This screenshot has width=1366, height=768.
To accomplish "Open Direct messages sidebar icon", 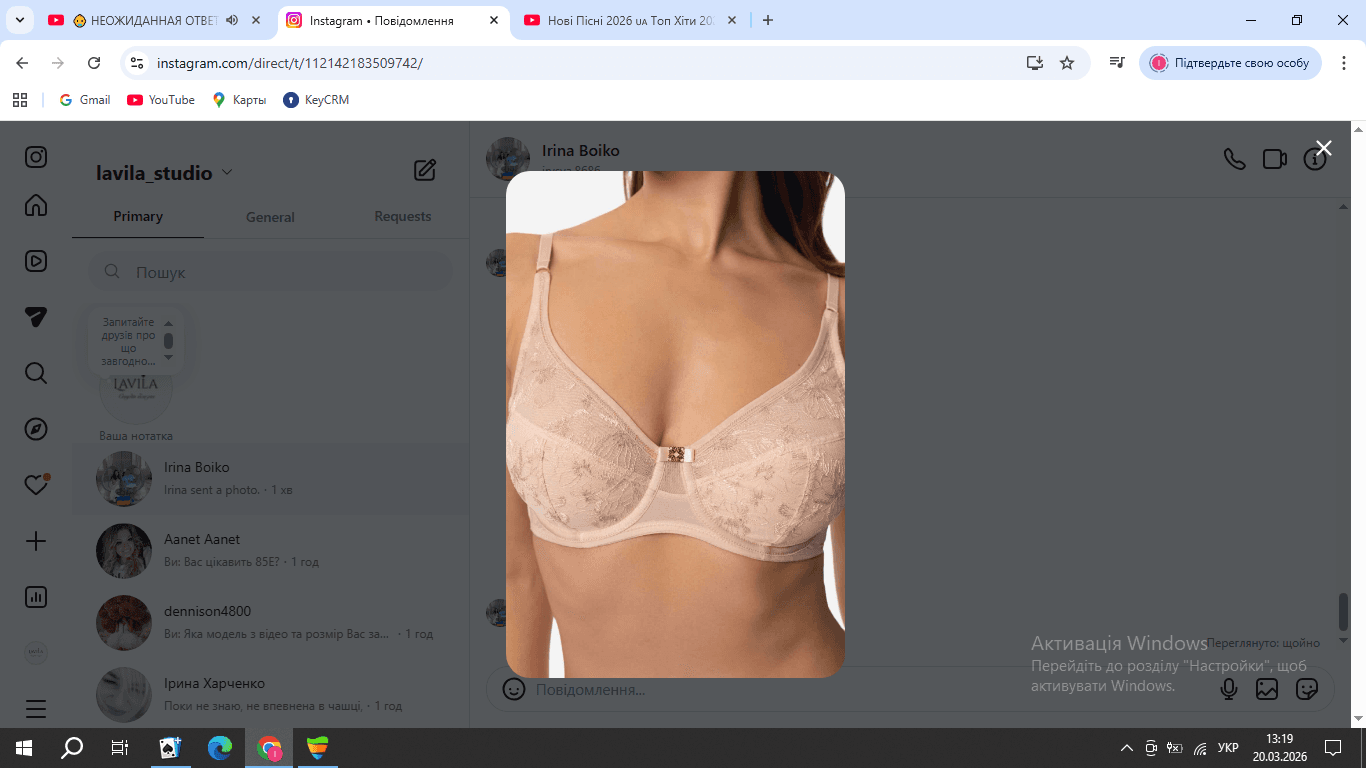I will [36, 317].
